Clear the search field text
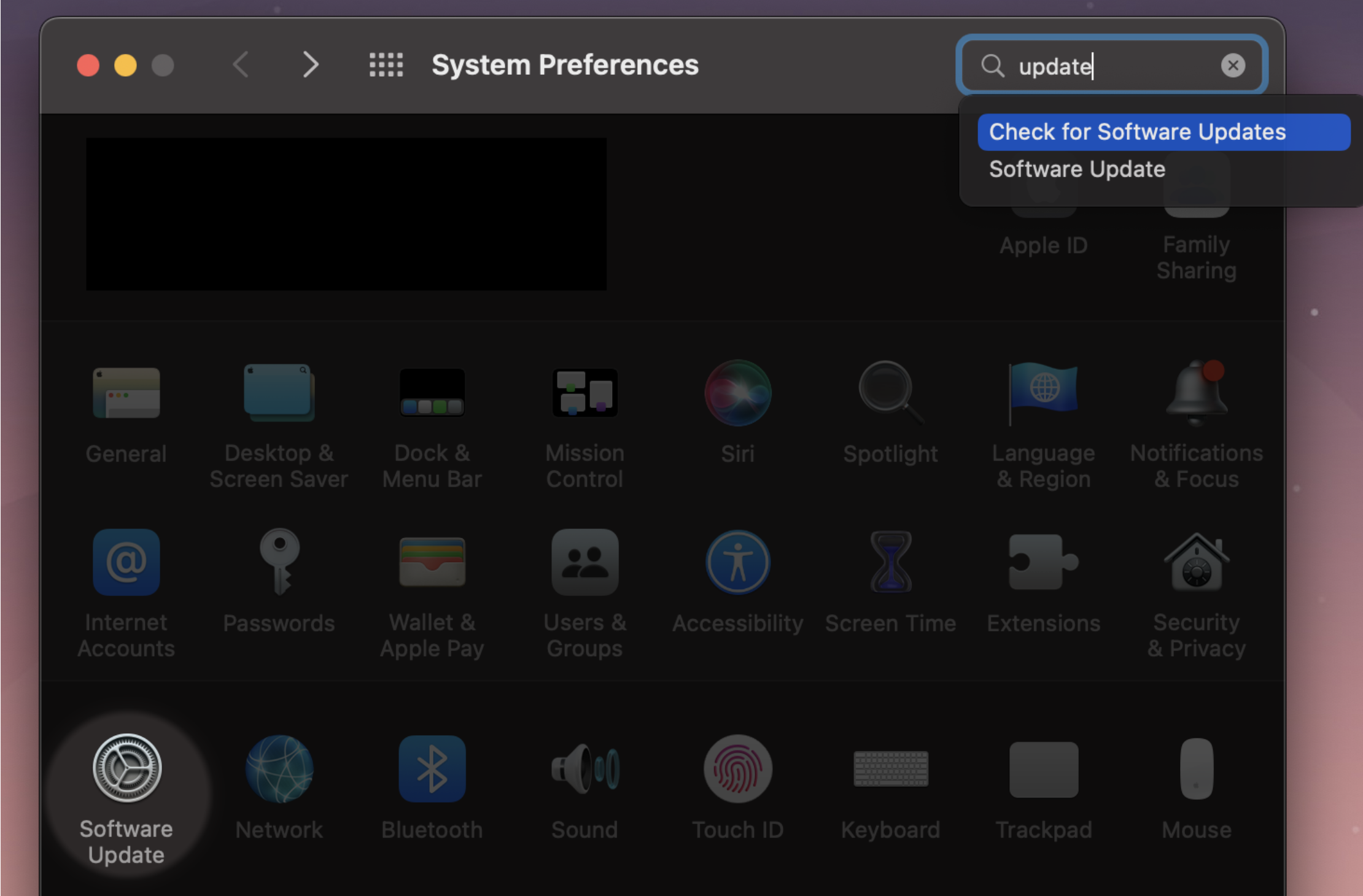The width and height of the screenshot is (1363, 896). 1233,65
